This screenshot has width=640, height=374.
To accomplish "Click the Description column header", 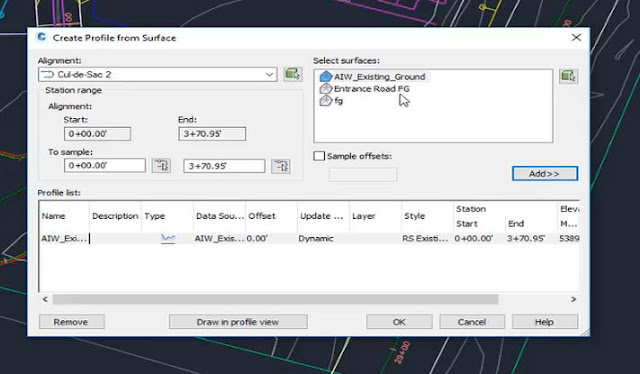I will click(115, 216).
